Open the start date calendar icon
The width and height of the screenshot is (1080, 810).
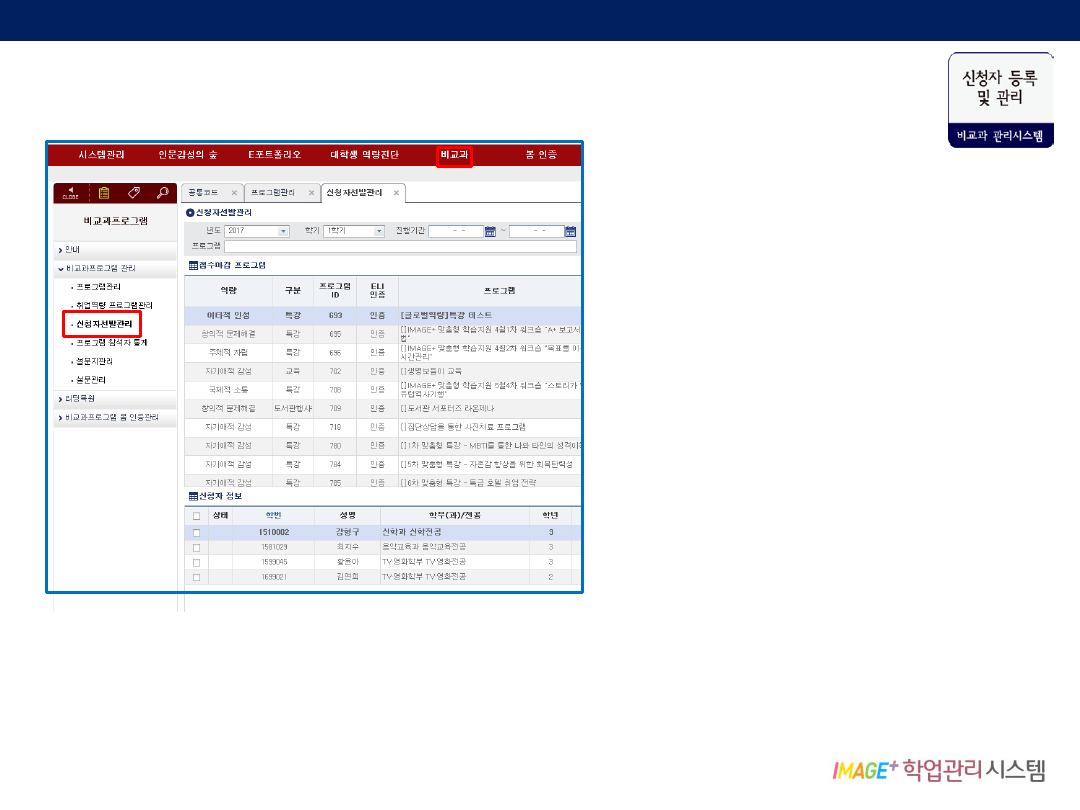490,231
